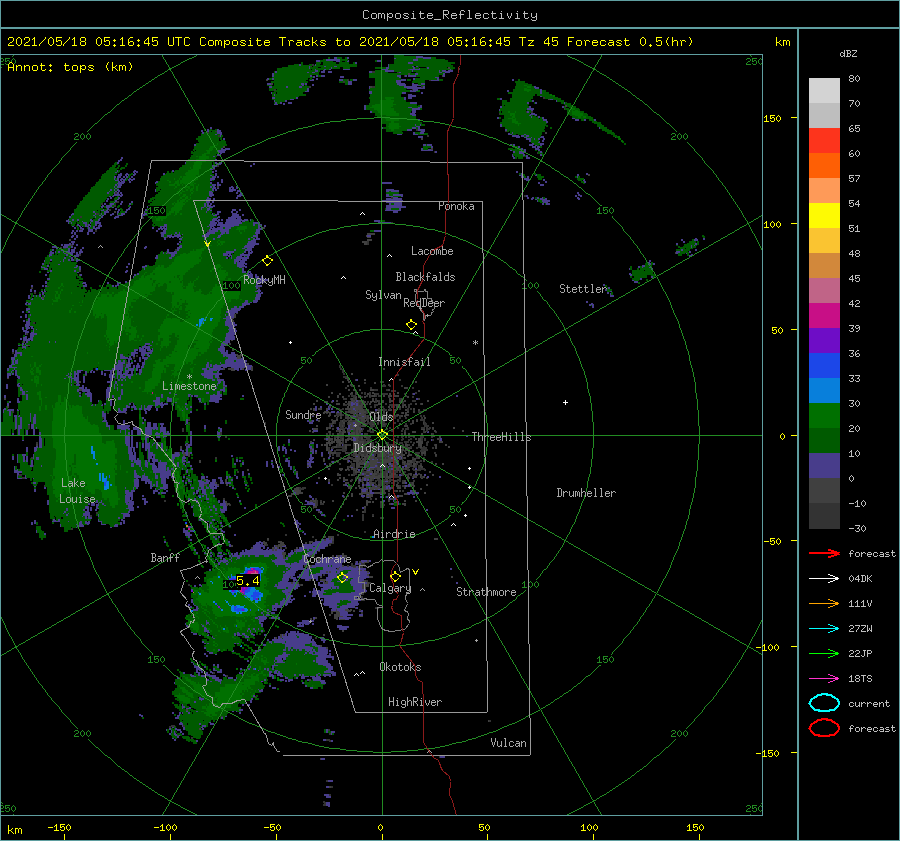Pick the top light gray 80 dBZ swatch

pos(824,90)
